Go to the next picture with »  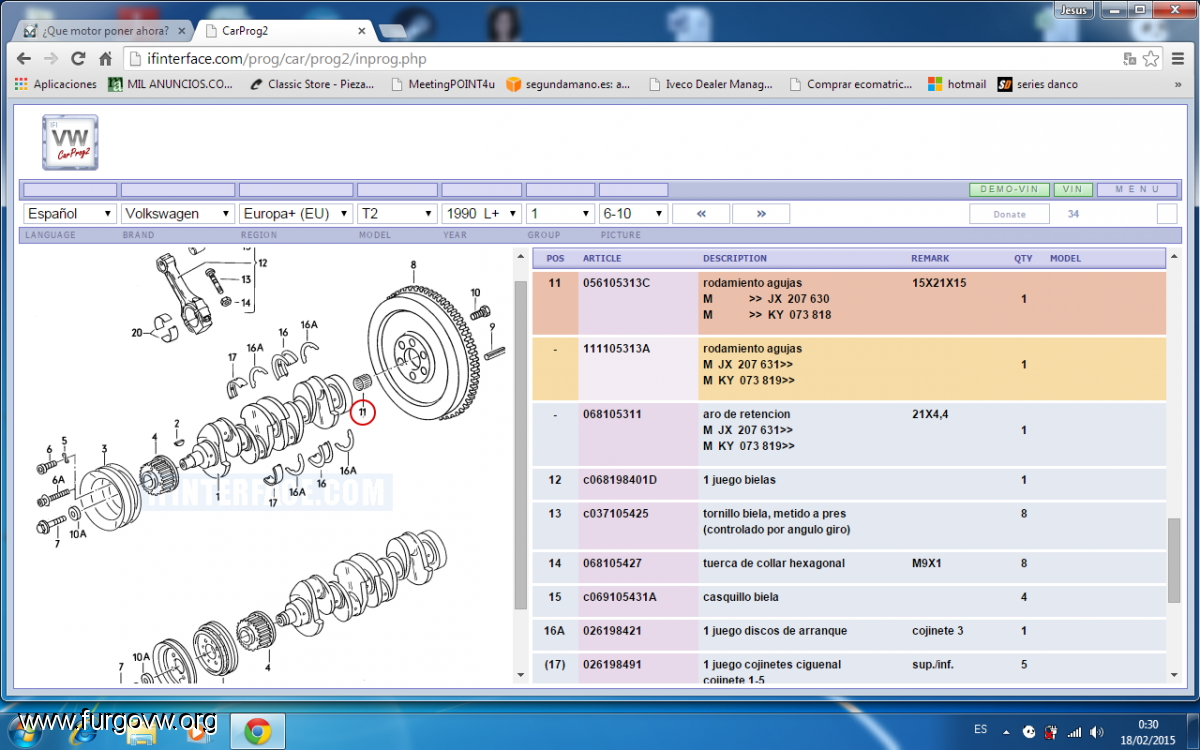[761, 213]
